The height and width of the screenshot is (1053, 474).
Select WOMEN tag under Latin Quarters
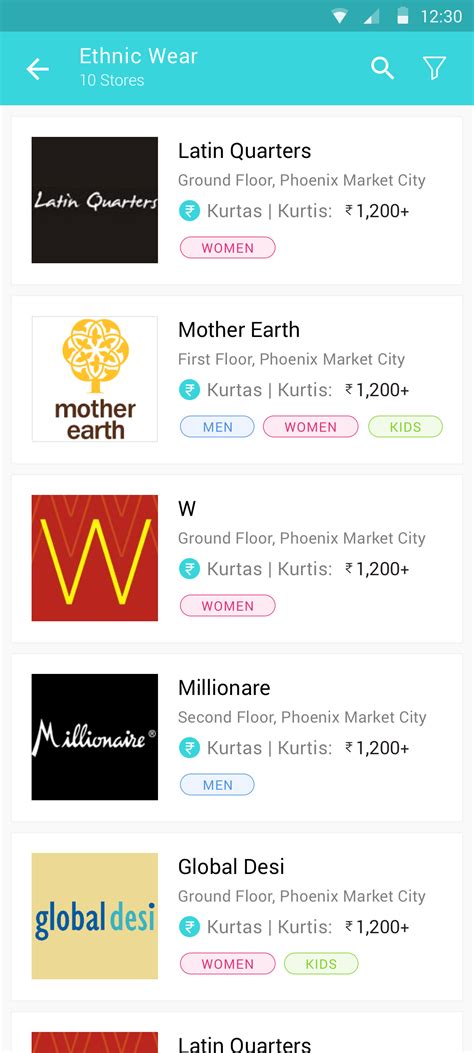click(x=228, y=248)
